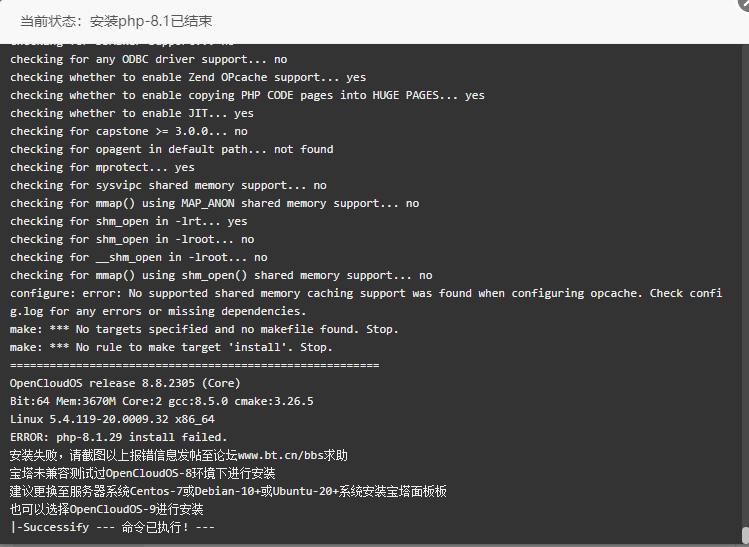Click the 'No rule to make target install' line
The height and width of the screenshot is (547, 749).
[x=171, y=347]
